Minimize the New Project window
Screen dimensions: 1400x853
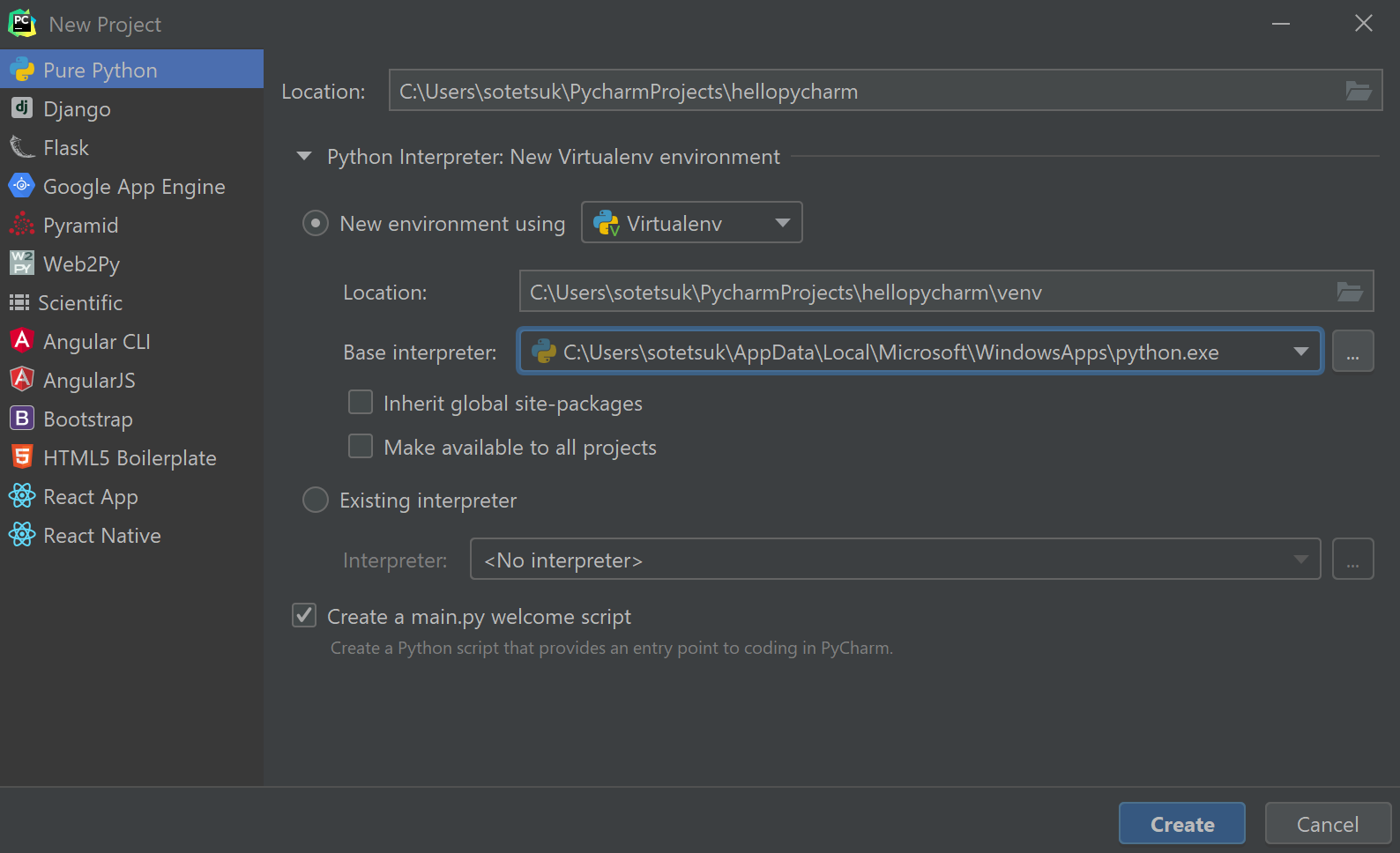[1281, 24]
